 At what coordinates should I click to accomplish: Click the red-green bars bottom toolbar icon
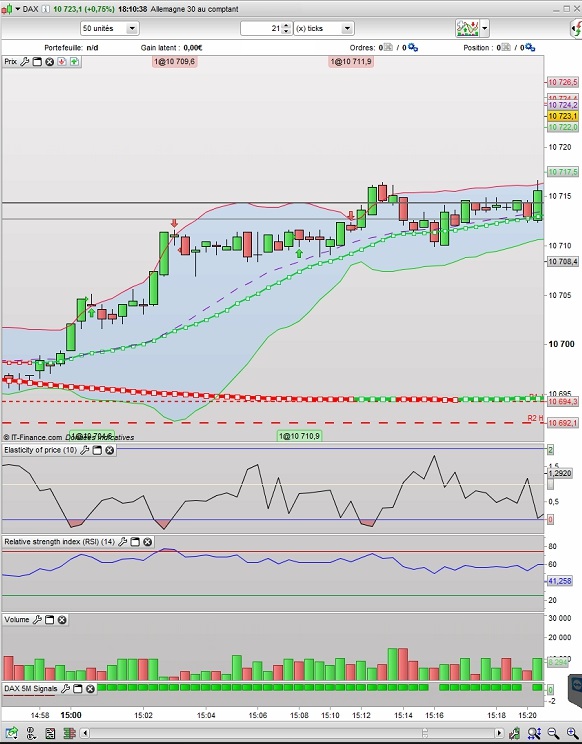69,733
